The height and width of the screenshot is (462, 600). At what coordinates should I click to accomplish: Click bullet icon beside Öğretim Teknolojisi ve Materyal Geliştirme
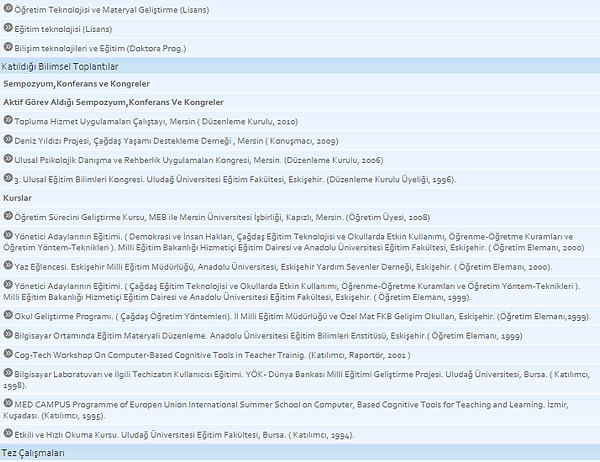click(8, 8)
